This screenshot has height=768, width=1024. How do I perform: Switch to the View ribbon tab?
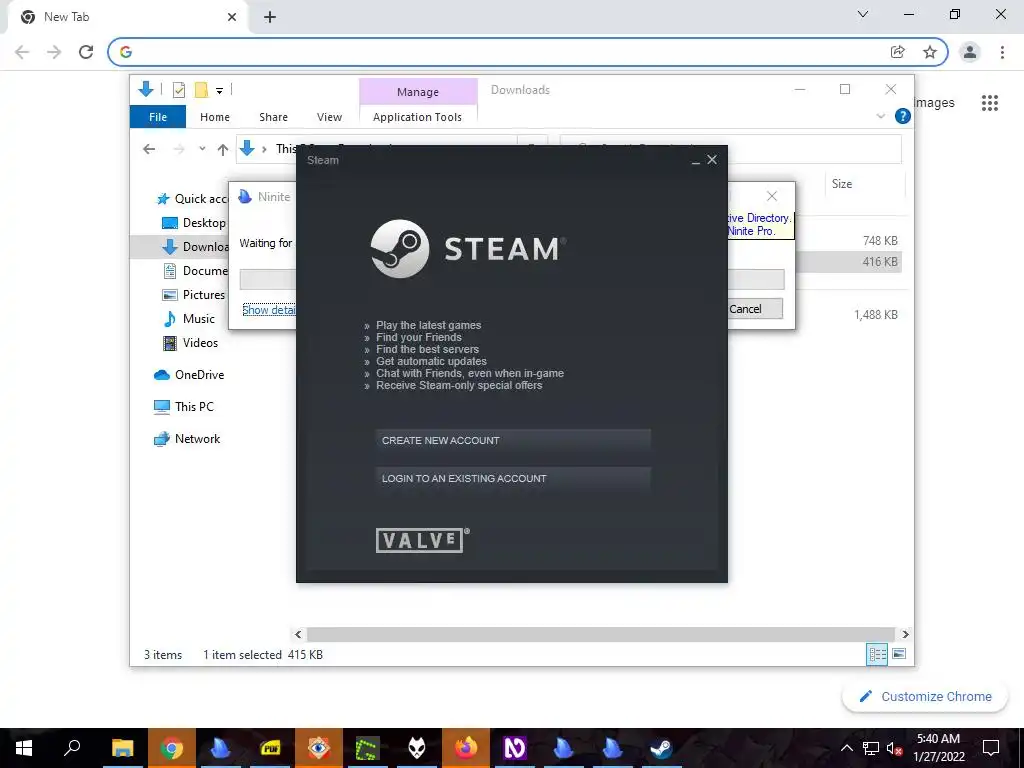click(329, 117)
